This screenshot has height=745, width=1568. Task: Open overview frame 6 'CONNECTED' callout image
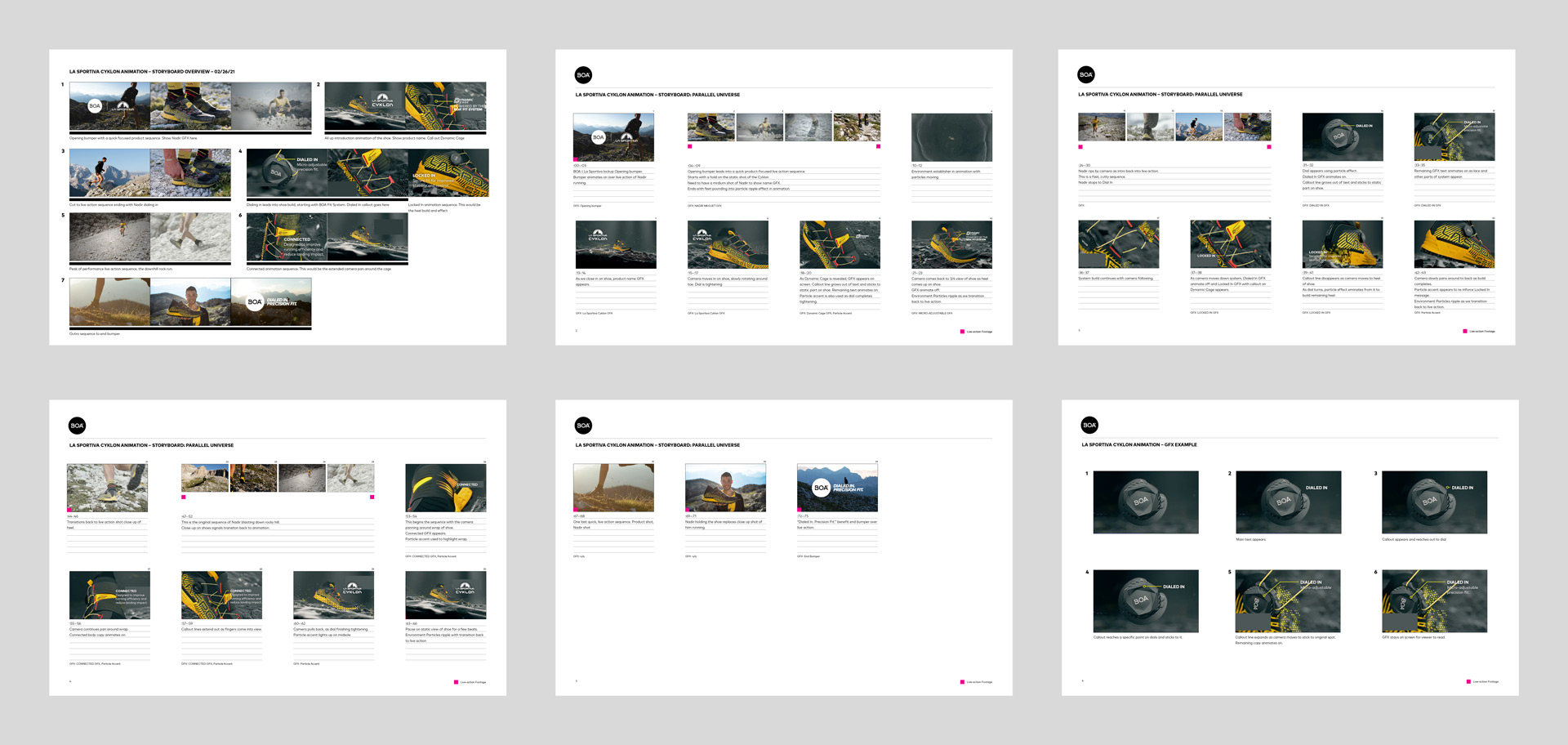[287, 237]
